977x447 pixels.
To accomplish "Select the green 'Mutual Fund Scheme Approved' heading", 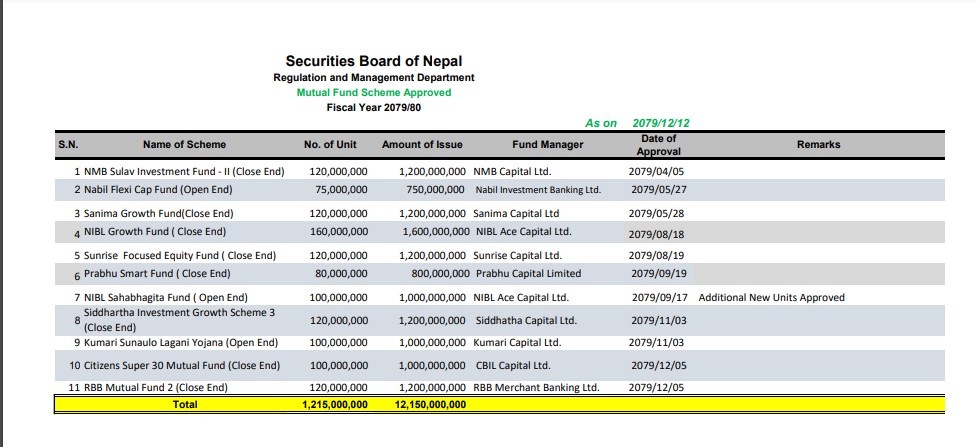I will (373, 92).
